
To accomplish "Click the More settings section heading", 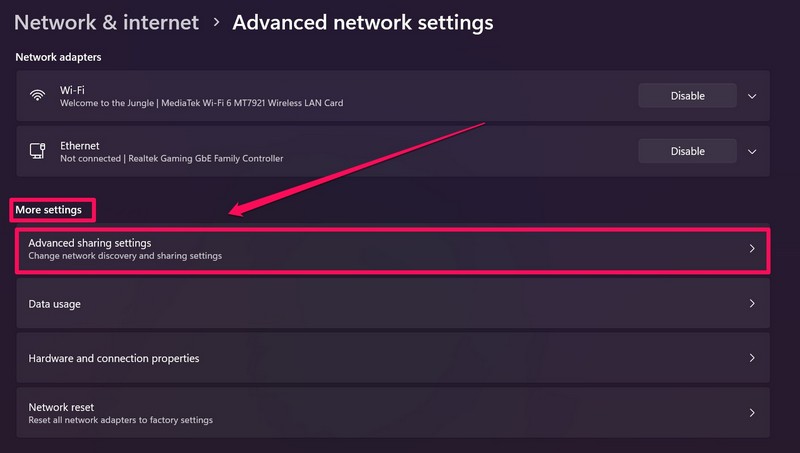I will (48, 210).
